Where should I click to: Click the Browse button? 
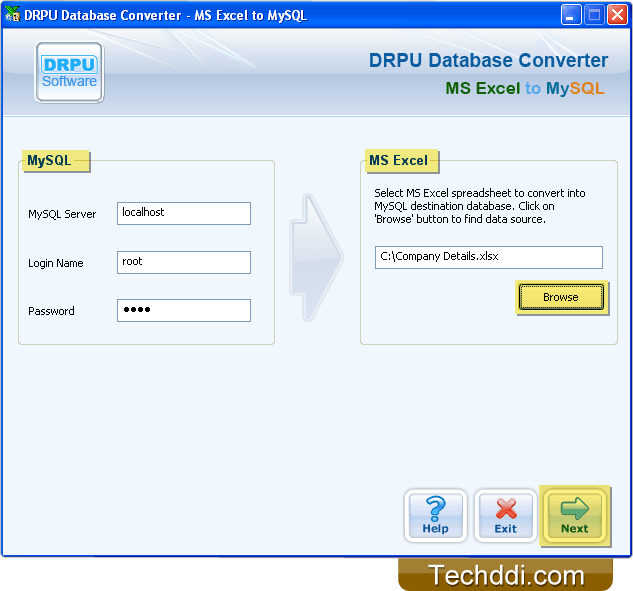[x=561, y=297]
